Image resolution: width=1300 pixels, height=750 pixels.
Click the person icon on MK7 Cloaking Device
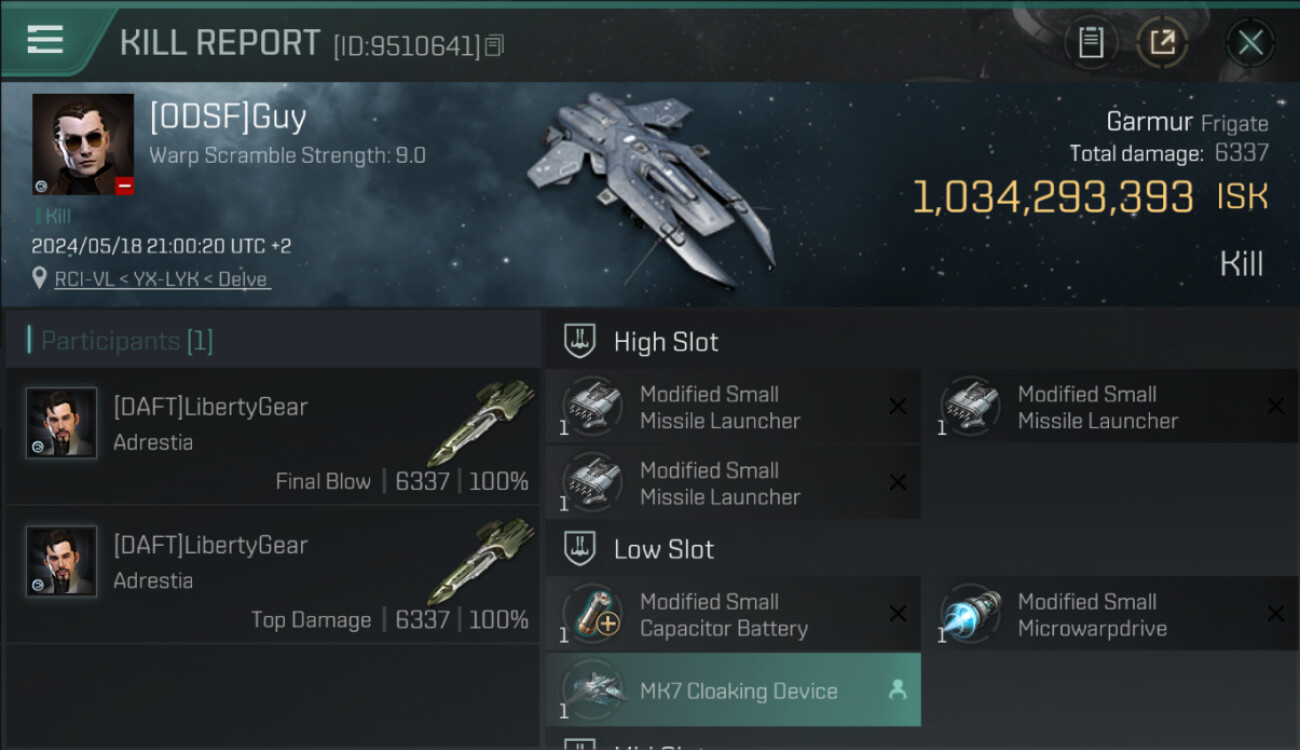897,690
